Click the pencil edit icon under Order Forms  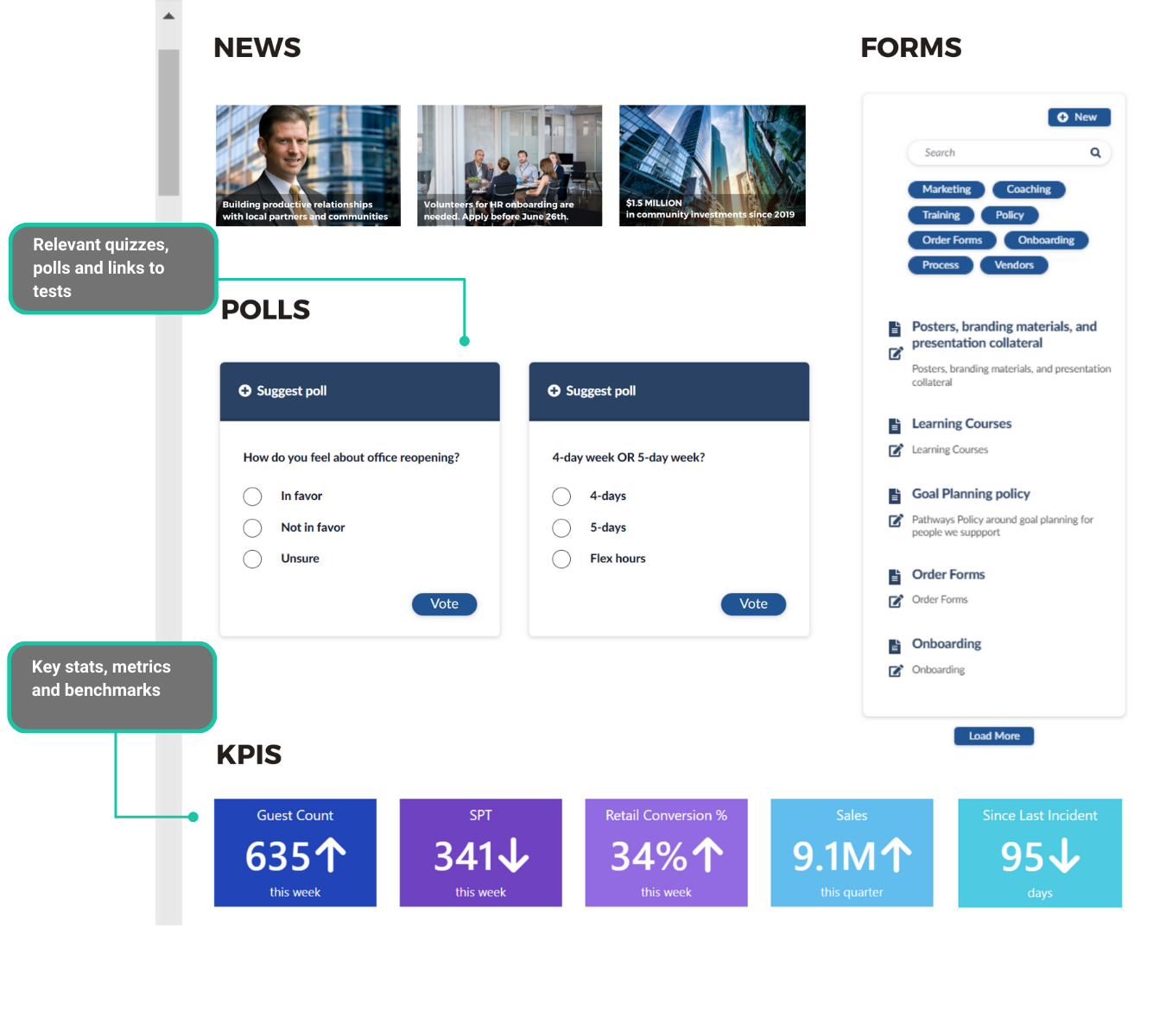pyautogui.click(x=896, y=600)
